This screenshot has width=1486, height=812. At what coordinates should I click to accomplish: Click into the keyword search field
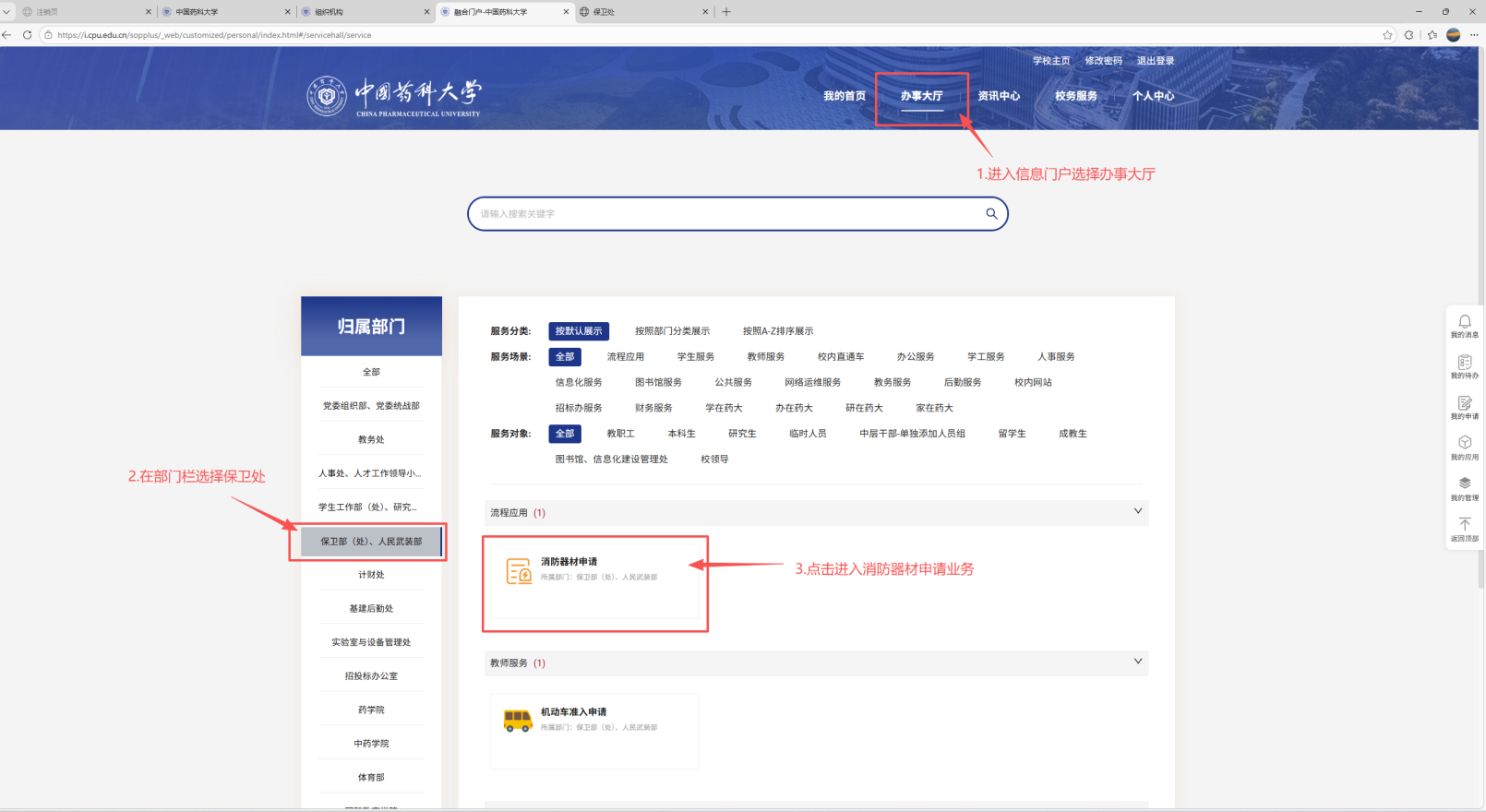point(720,213)
